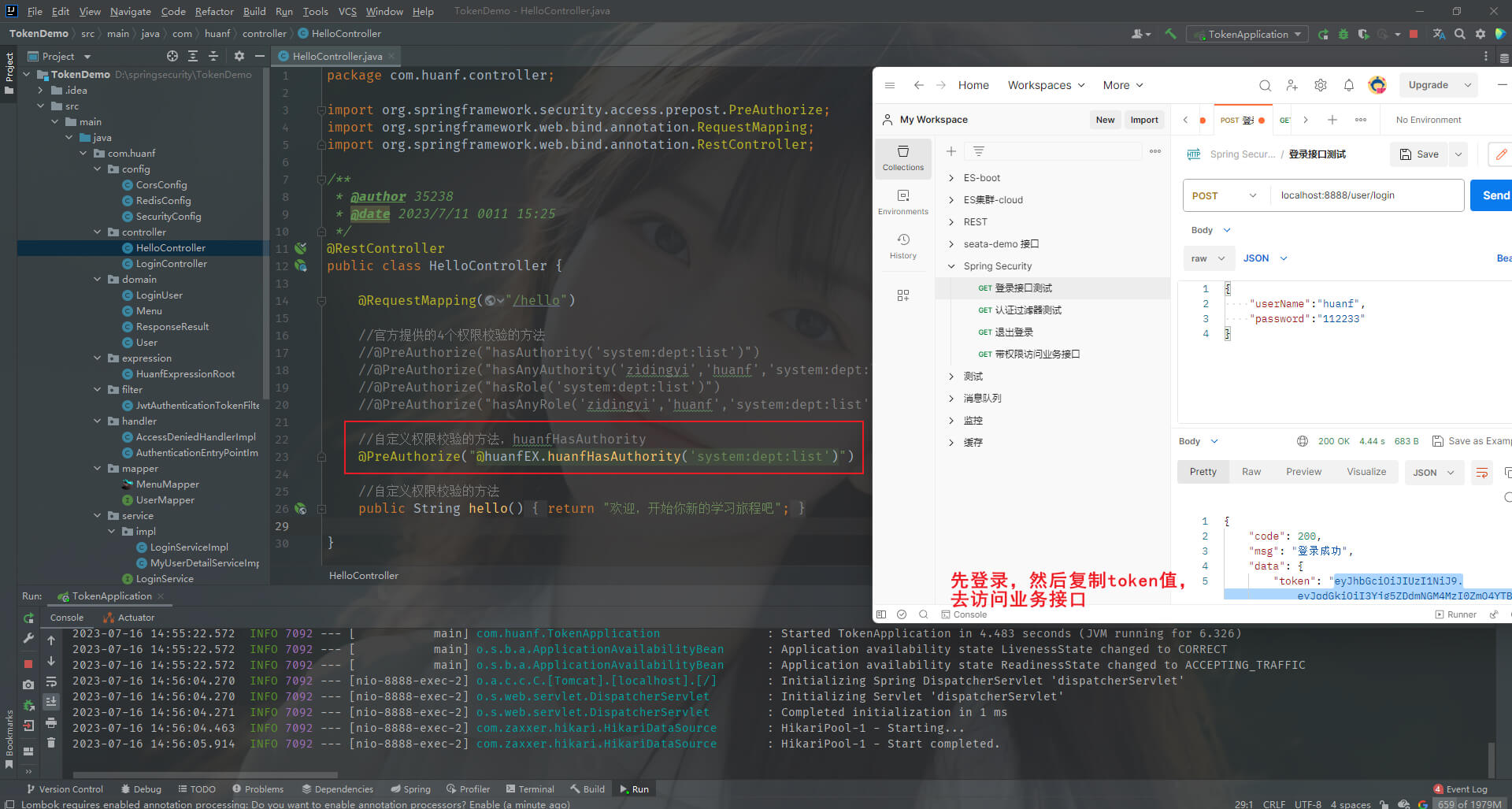Click the Save request button
The image size is (1512, 809).
point(1419,154)
